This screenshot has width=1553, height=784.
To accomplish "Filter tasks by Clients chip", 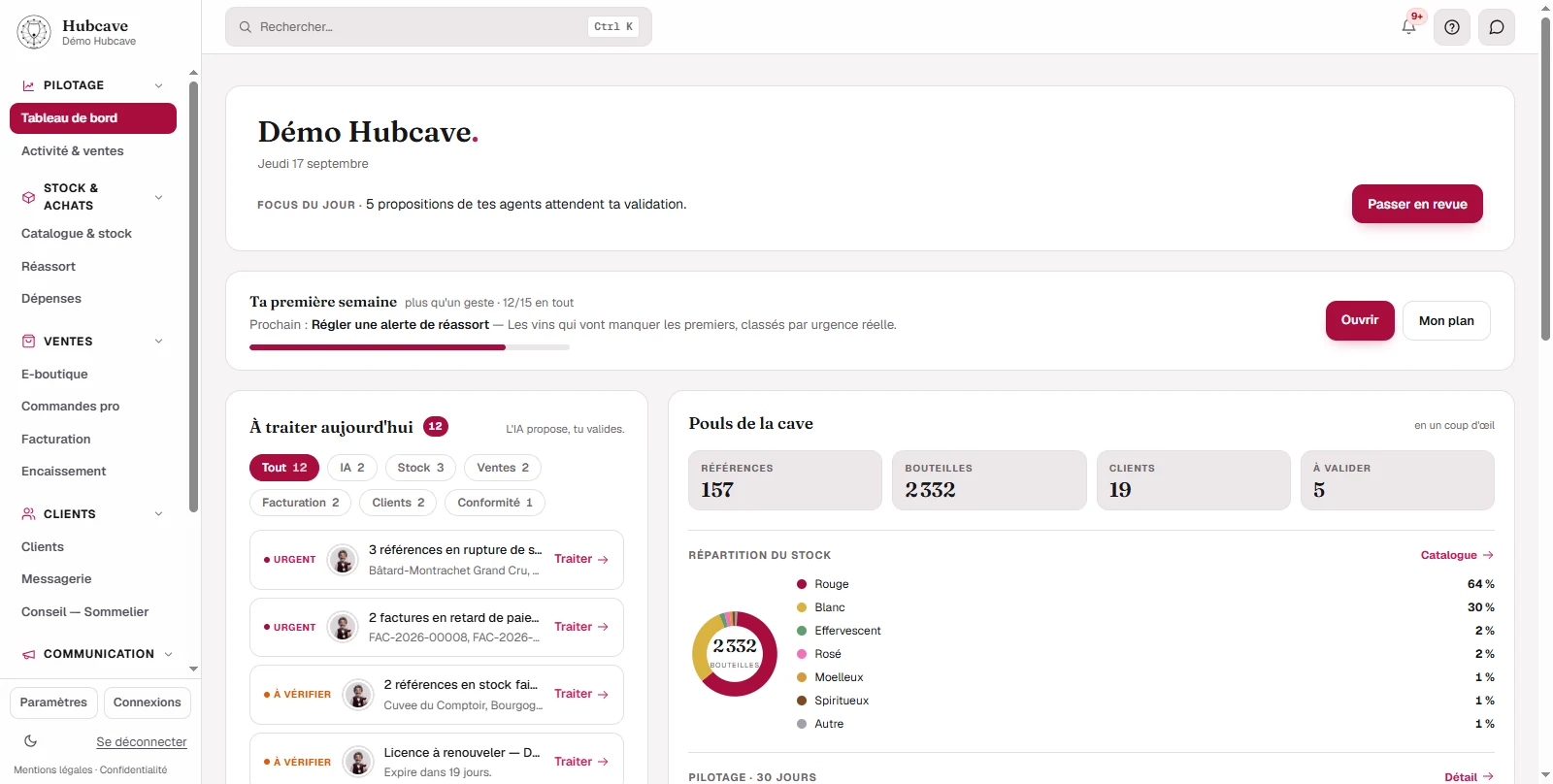I will (x=398, y=503).
